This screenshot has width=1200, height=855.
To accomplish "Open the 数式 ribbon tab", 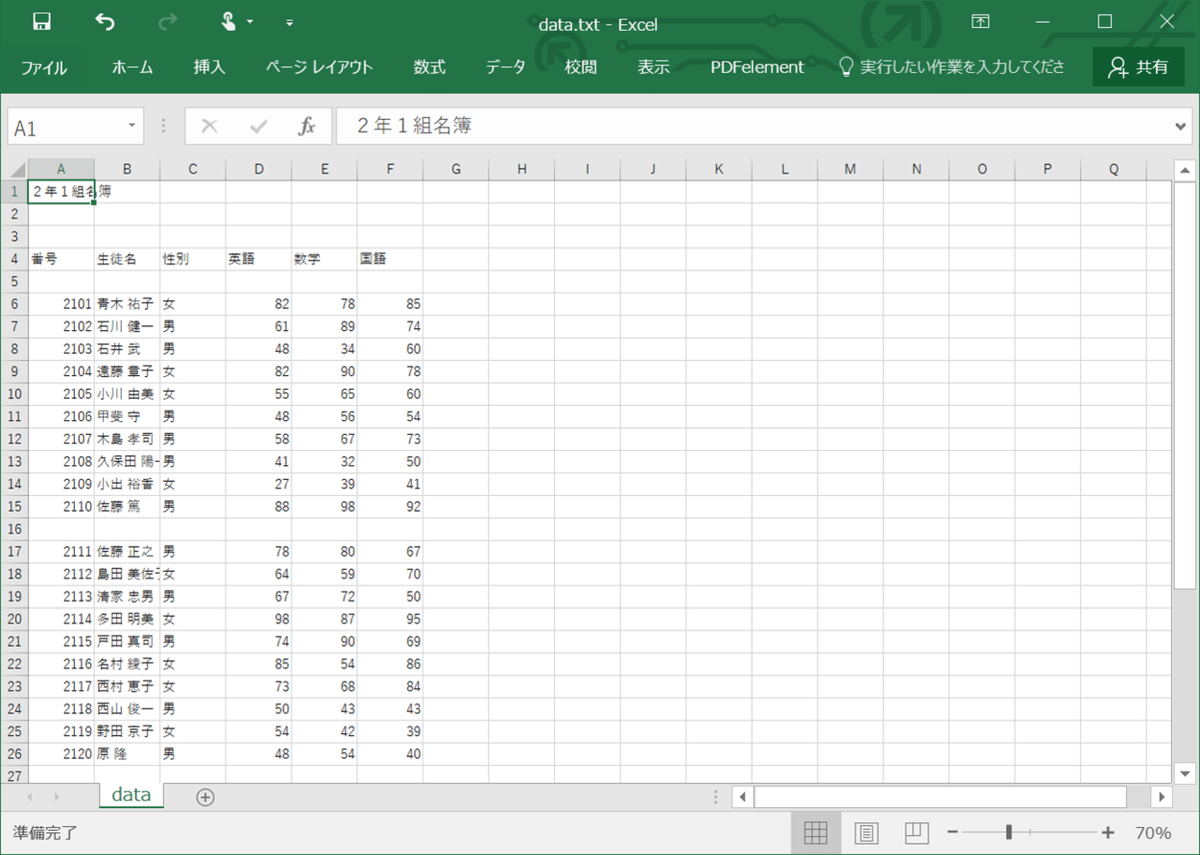I will (430, 67).
